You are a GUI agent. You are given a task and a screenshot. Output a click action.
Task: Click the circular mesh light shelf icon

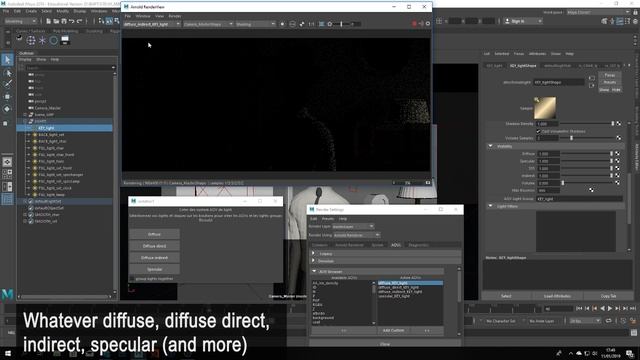tap(53, 40)
